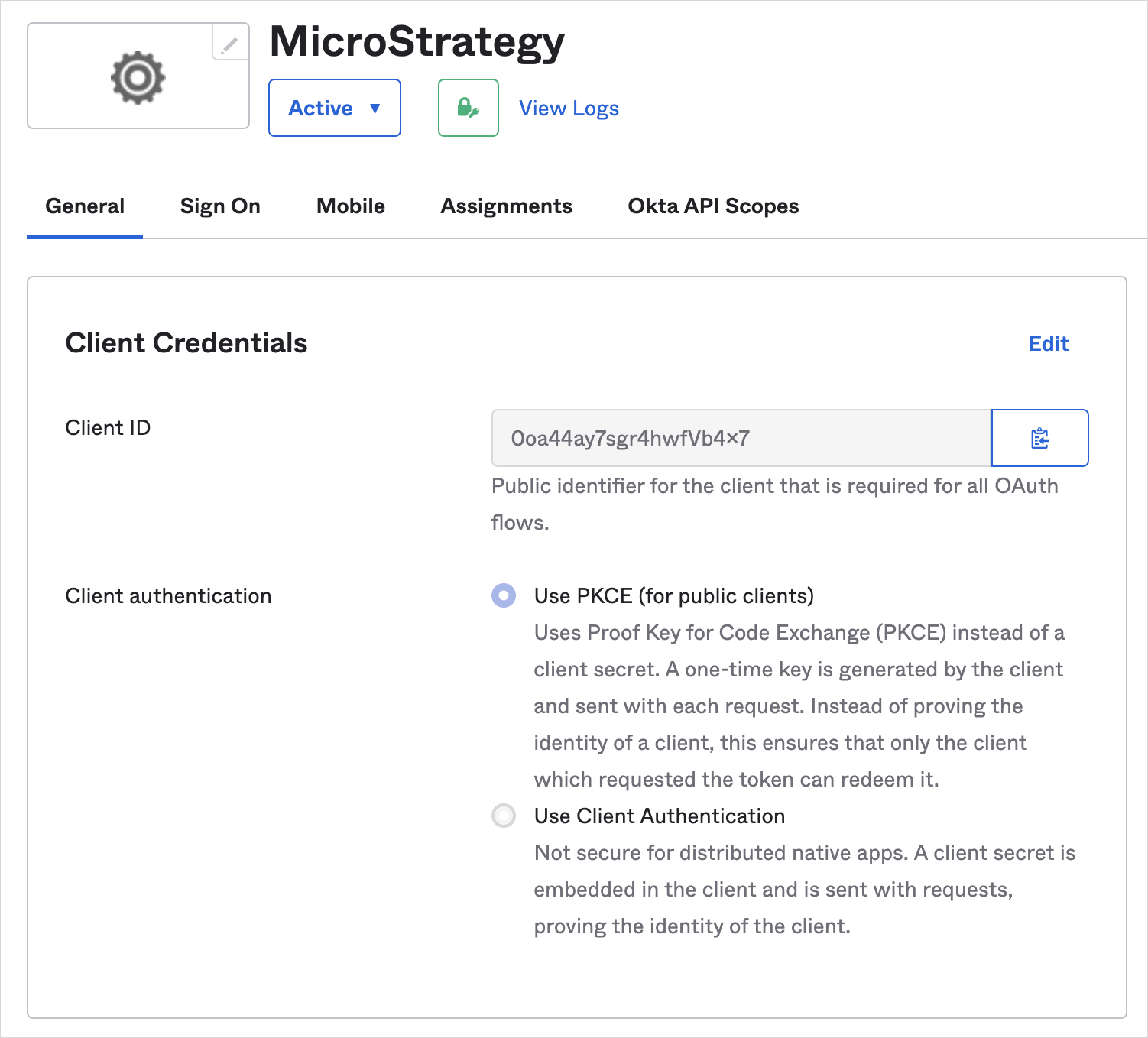
Task: Click the Client Credentials section heading
Action: pos(186,343)
